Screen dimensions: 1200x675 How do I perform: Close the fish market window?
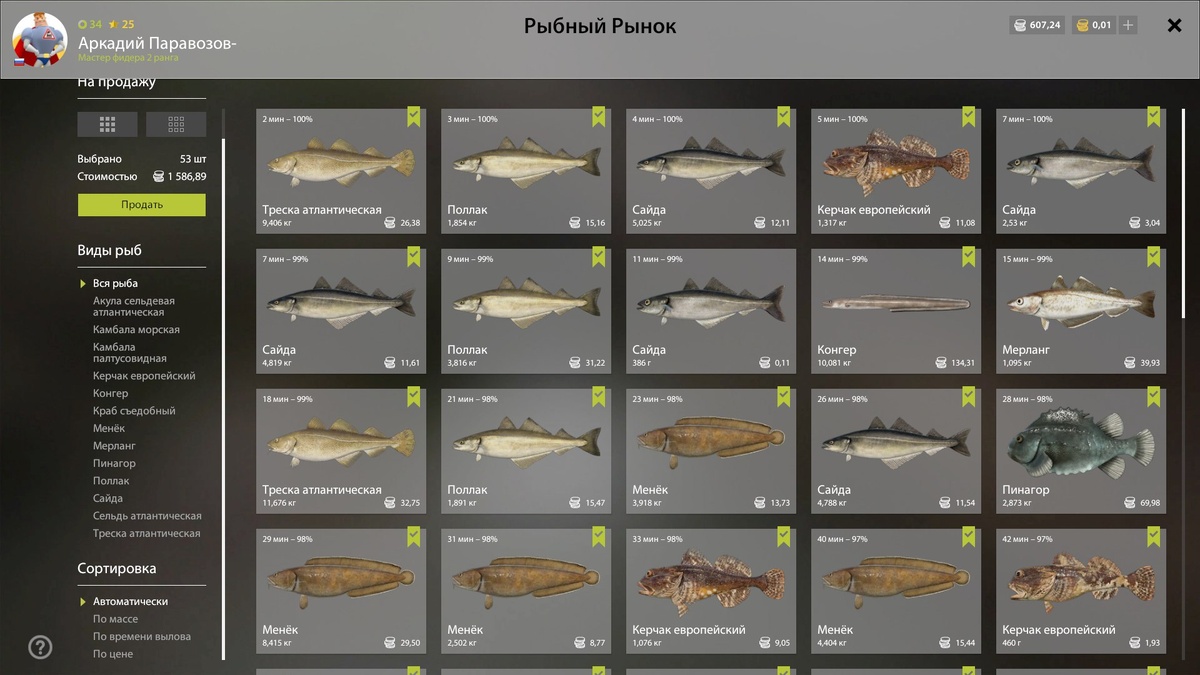pyautogui.click(x=1175, y=25)
